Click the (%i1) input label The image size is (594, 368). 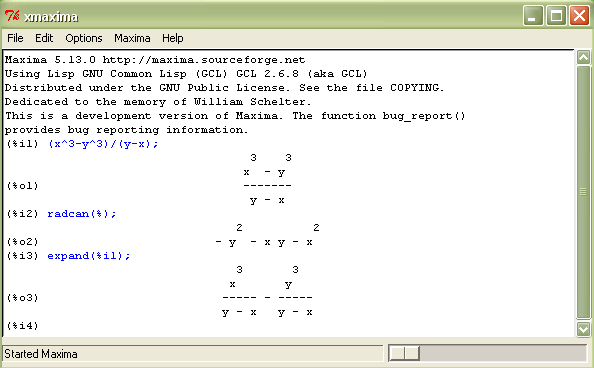coord(23,144)
